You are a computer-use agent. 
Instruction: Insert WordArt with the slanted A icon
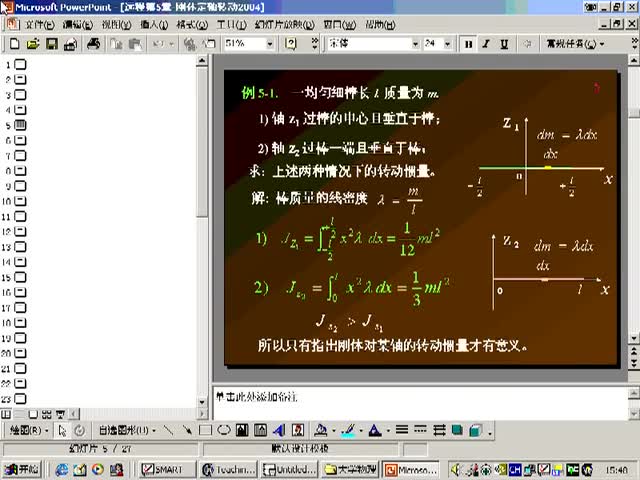tap(279, 430)
